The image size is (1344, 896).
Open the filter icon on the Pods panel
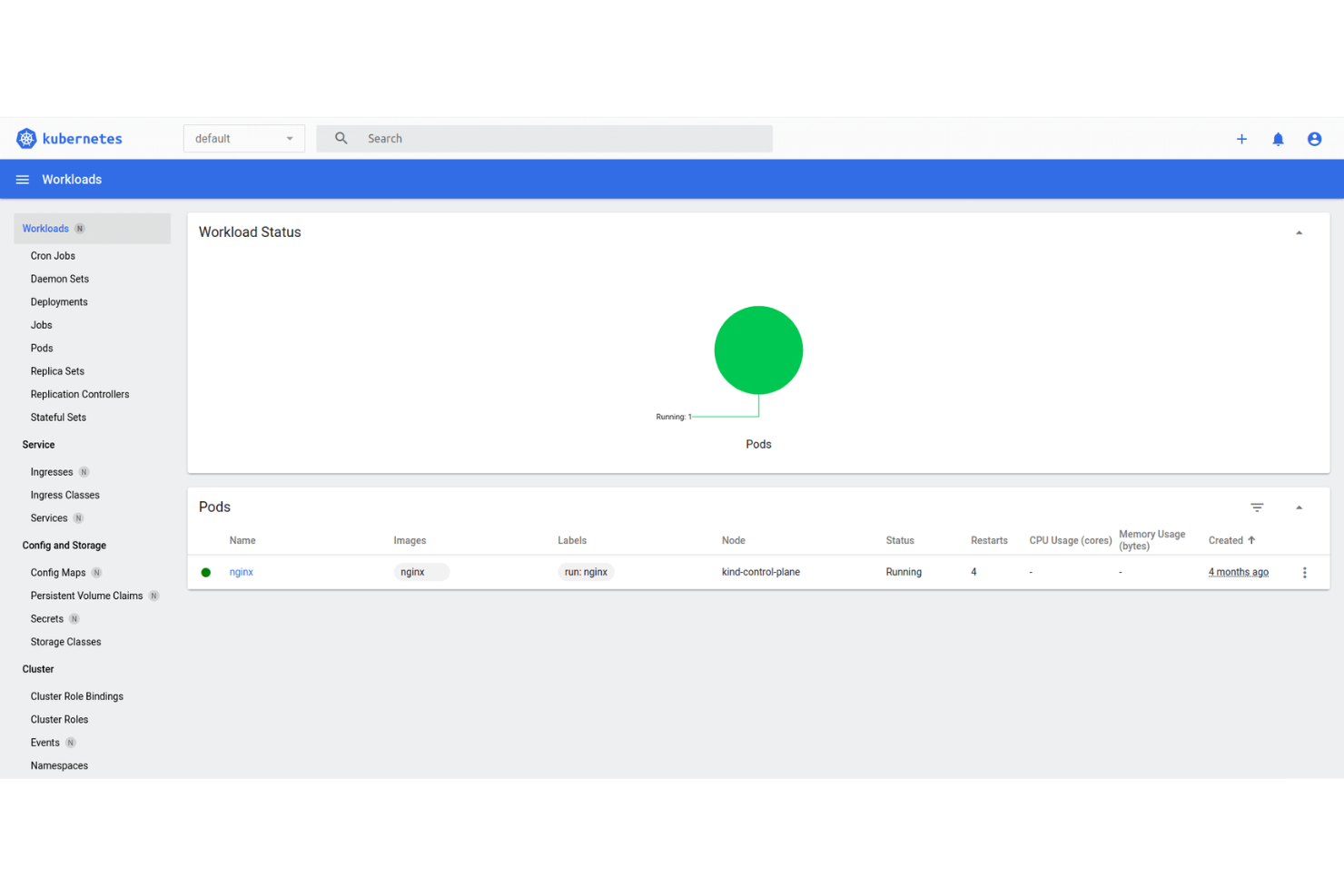pyautogui.click(x=1257, y=507)
